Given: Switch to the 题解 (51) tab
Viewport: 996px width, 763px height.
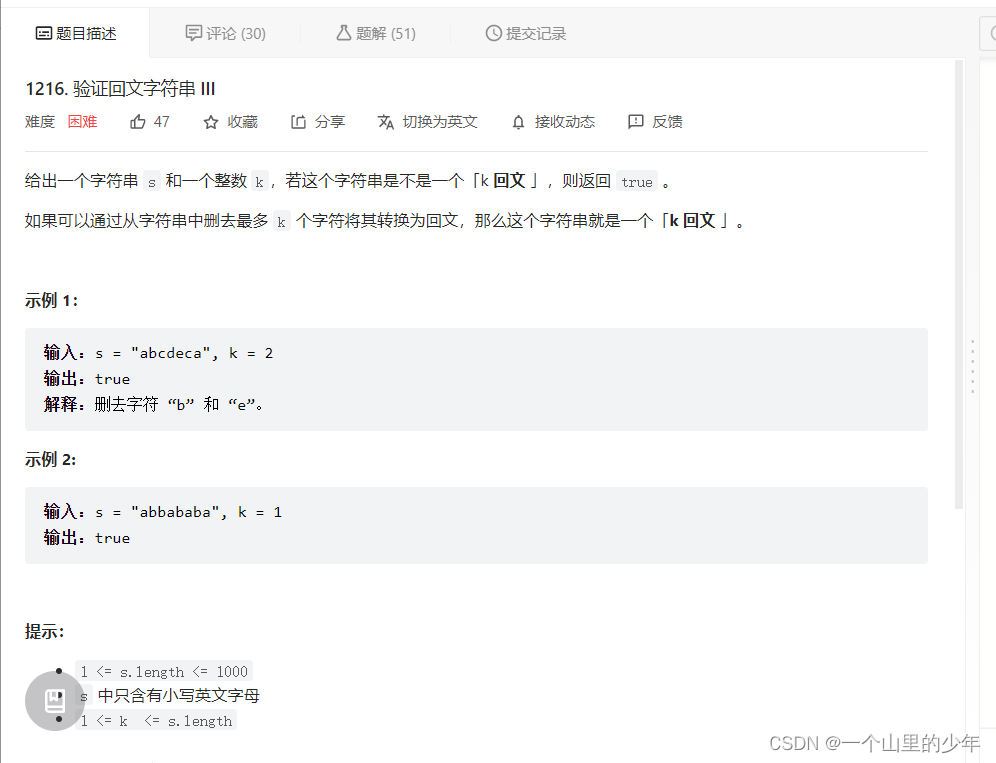Looking at the screenshot, I should [x=375, y=32].
